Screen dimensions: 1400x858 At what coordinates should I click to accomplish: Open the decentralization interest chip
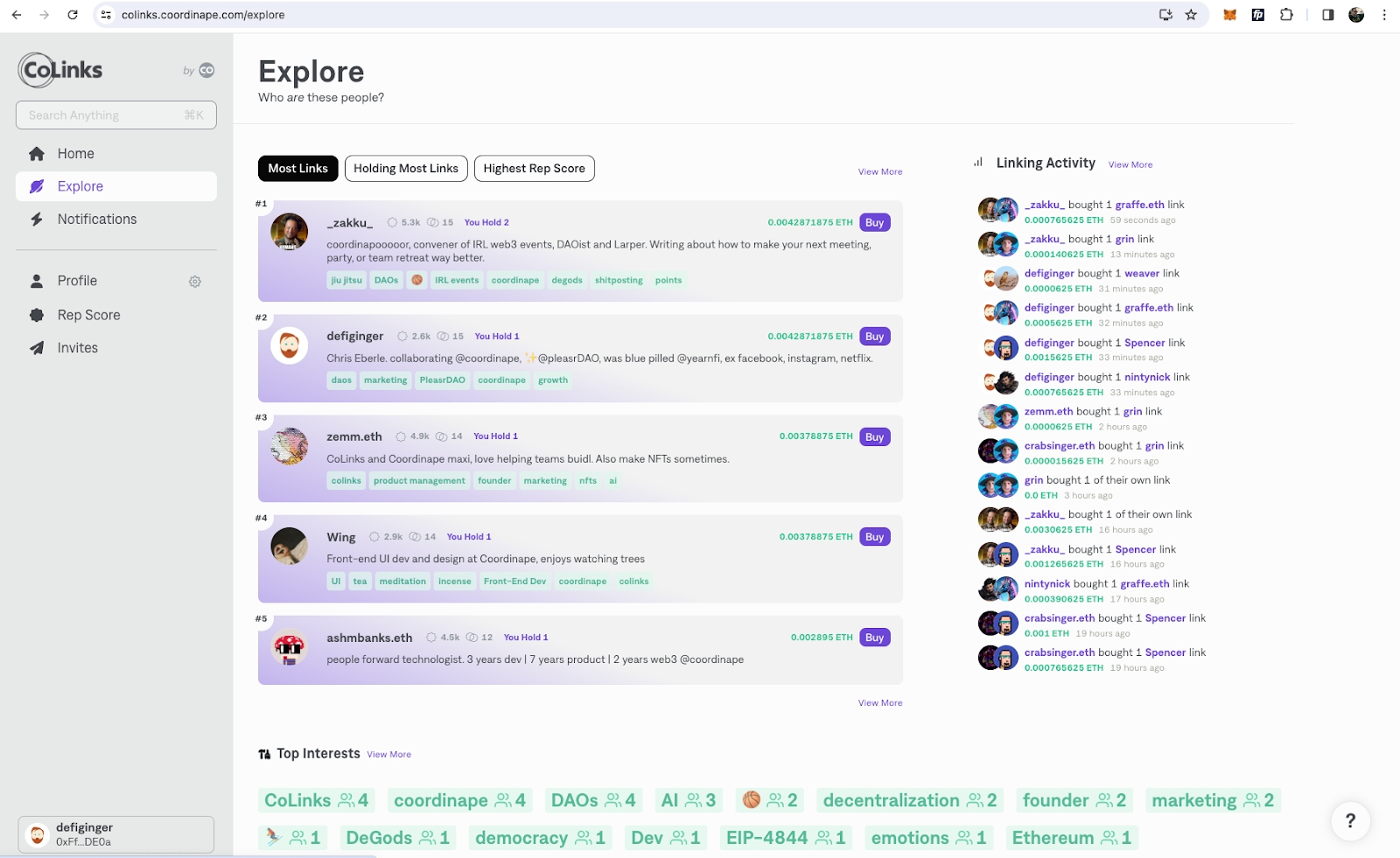910,800
